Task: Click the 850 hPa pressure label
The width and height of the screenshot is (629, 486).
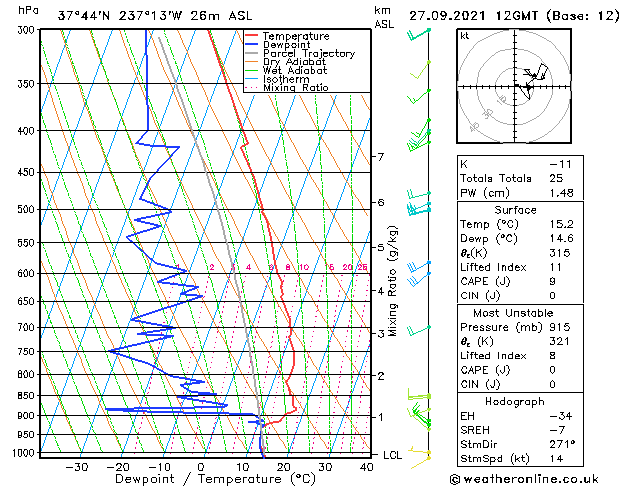Action: click(28, 395)
